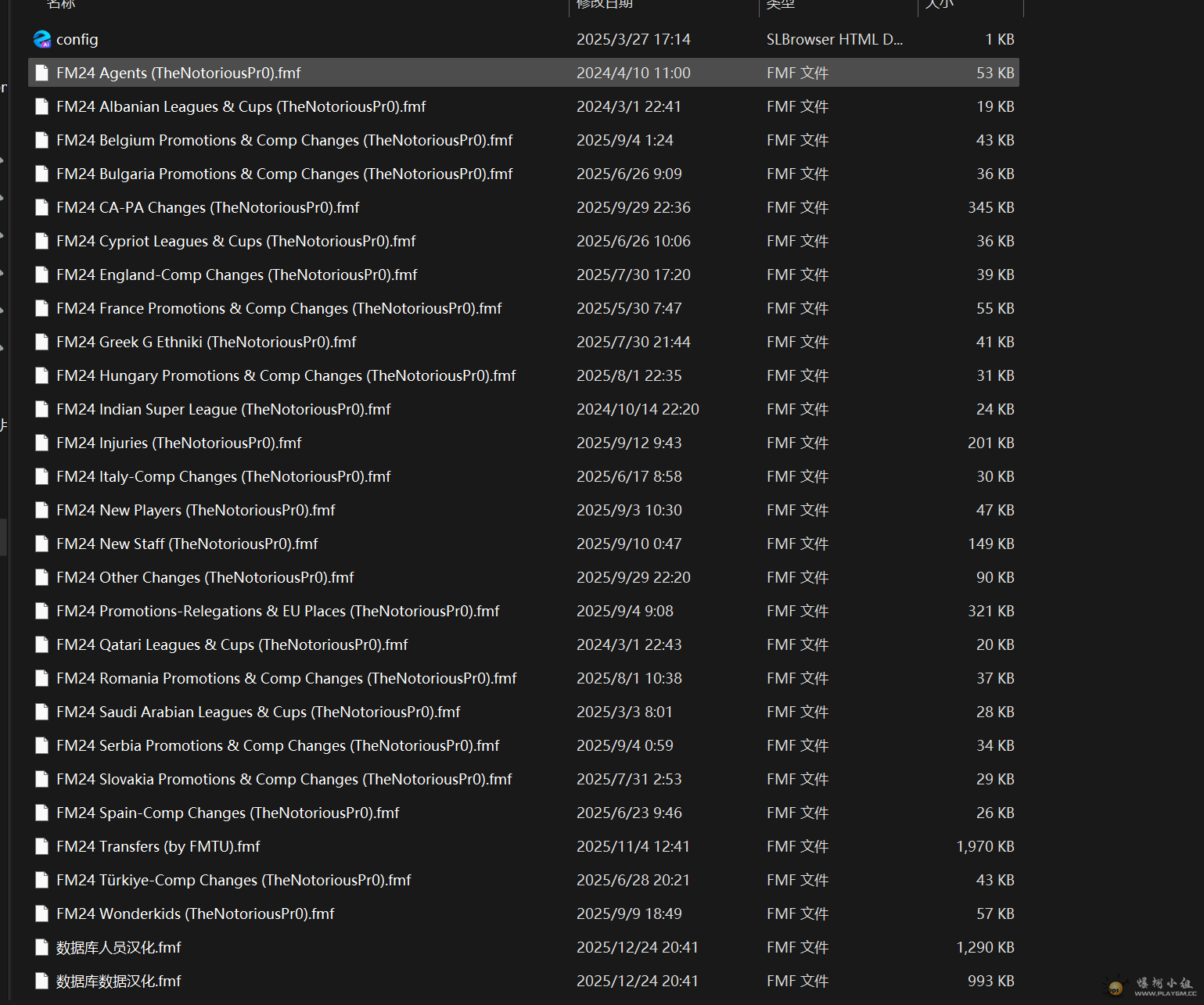Click file icon for 数据库数据汉化.fmf
Image resolution: width=1204 pixels, height=1005 pixels.
pyautogui.click(x=42, y=981)
